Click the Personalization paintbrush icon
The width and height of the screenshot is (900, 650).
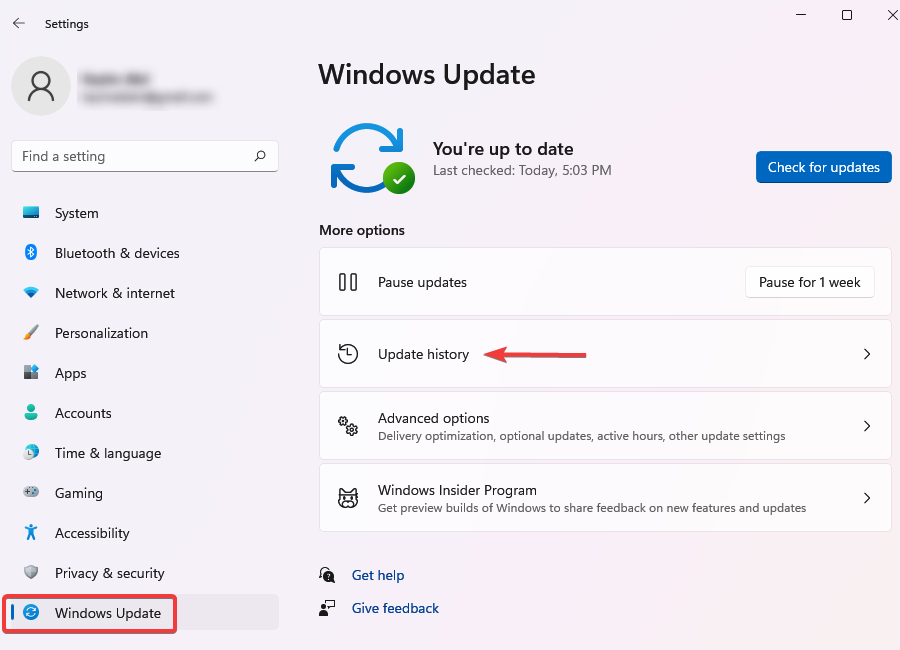tap(31, 332)
